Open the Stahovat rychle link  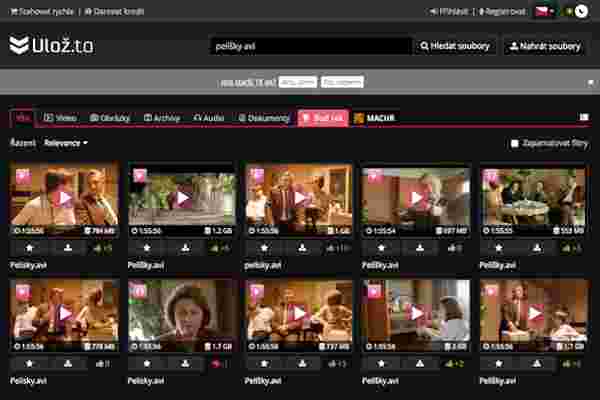point(42,11)
